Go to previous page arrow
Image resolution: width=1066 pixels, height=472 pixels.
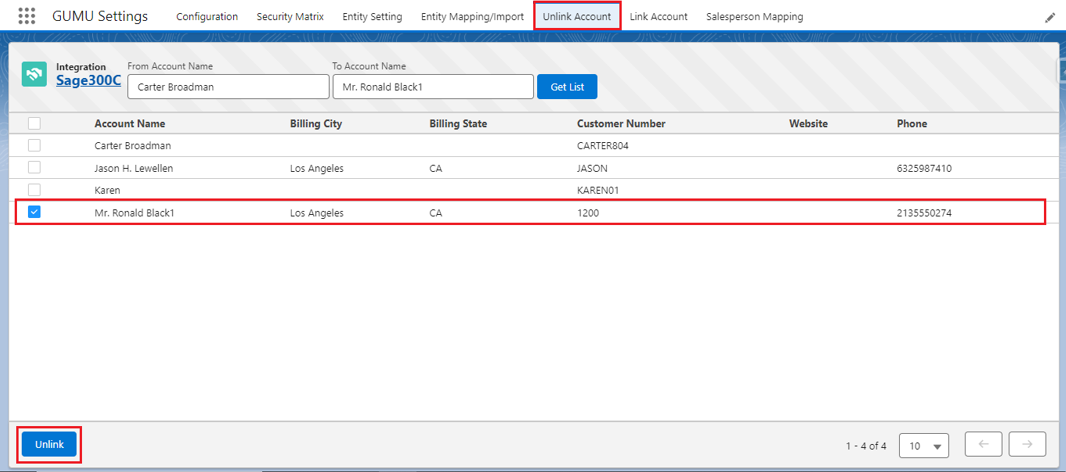click(983, 445)
